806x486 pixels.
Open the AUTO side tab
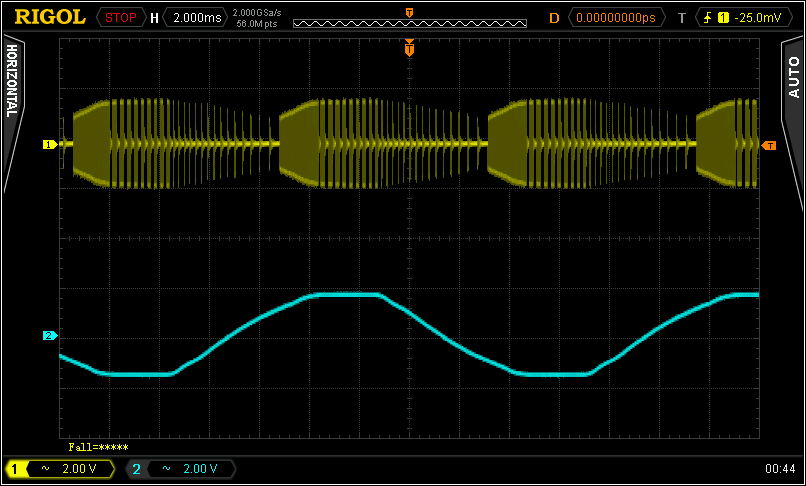[794, 78]
